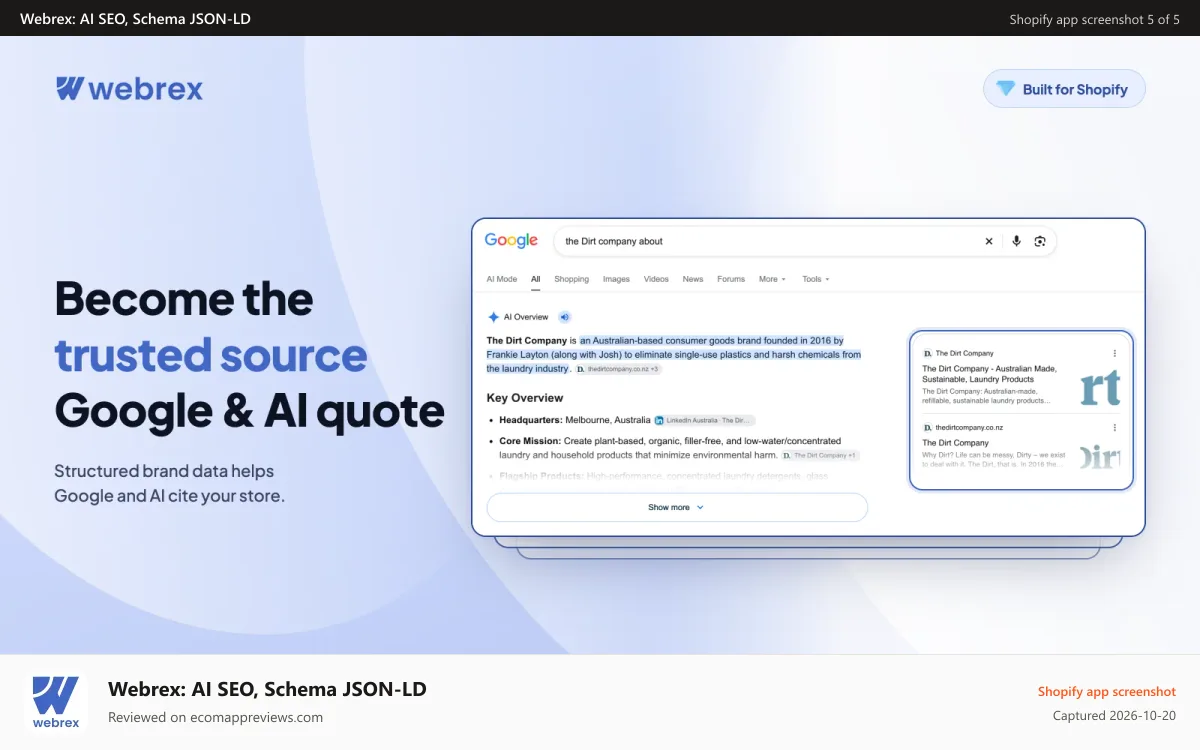Click 'Reviewed on ecomappreviews.com' text

pyautogui.click(x=215, y=717)
